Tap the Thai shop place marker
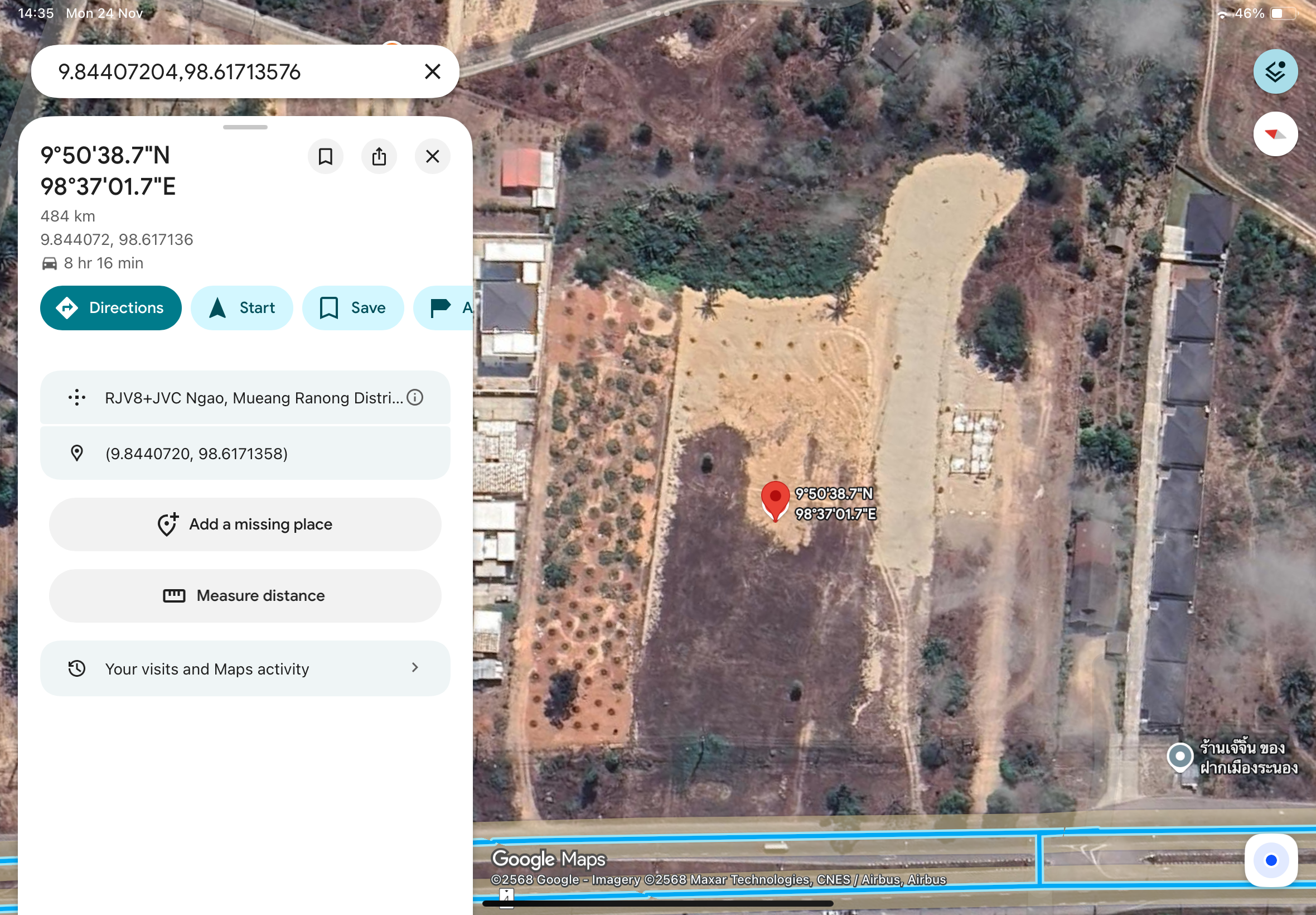 point(1179,756)
